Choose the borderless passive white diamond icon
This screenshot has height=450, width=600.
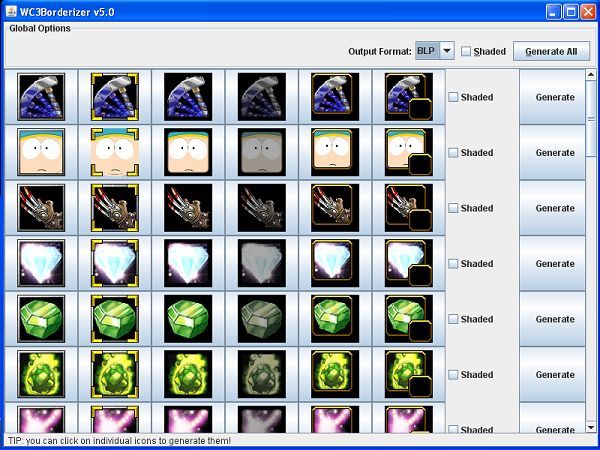pos(188,263)
